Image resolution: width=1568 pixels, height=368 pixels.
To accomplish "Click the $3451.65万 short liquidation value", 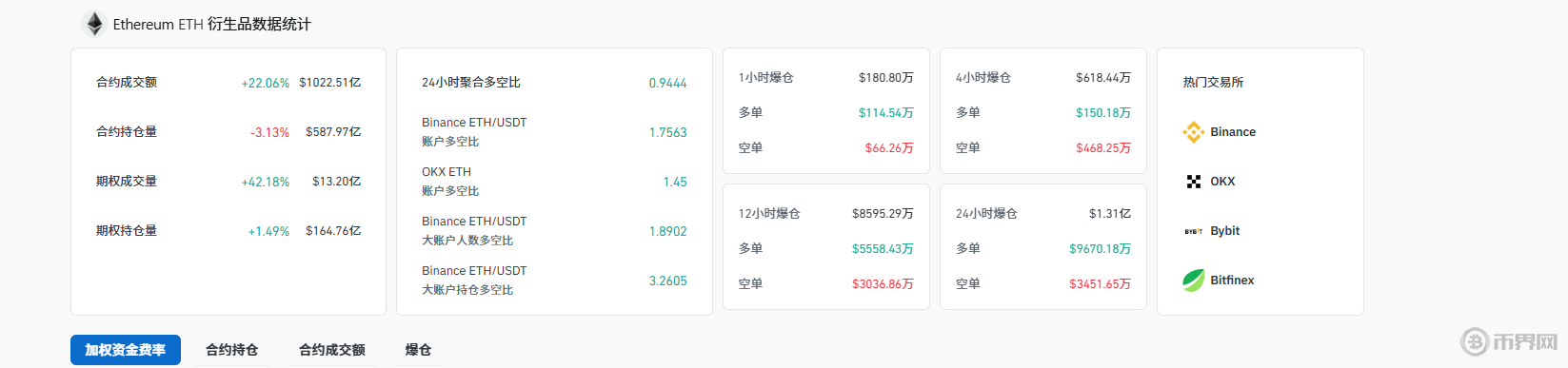I will (x=1101, y=284).
